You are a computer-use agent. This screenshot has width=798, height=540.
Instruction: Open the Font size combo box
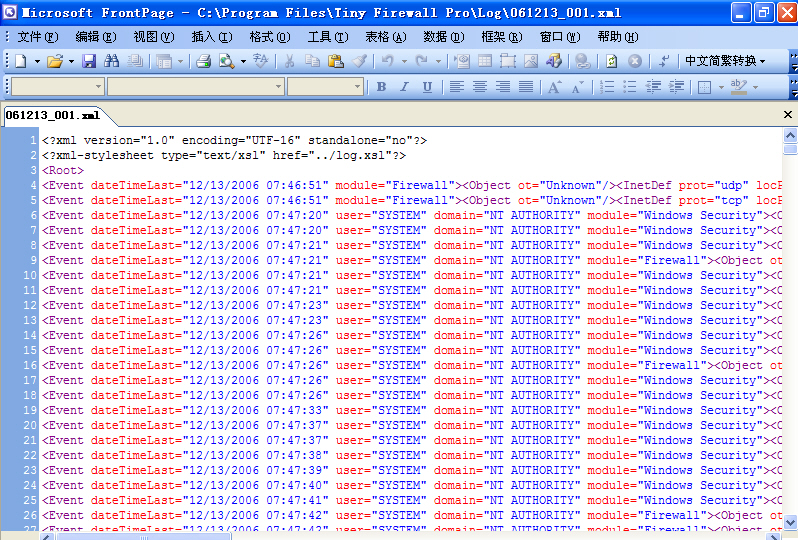point(325,87)
